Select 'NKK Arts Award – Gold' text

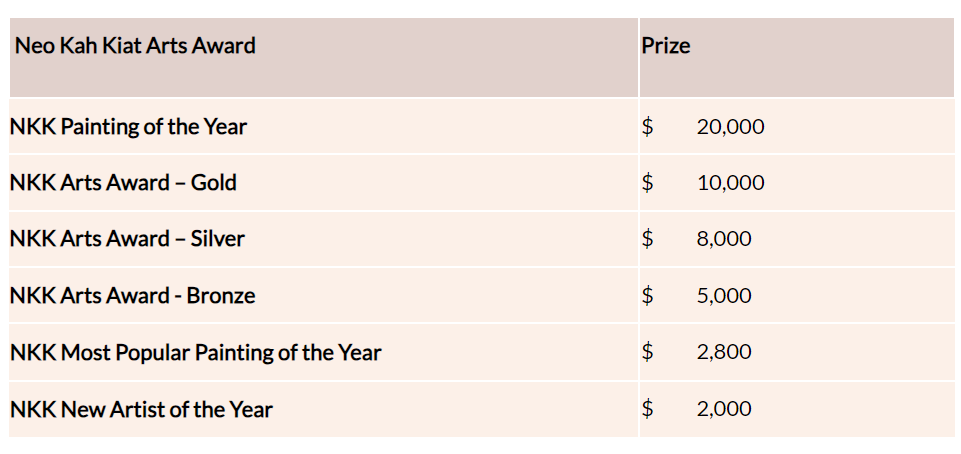123,183
